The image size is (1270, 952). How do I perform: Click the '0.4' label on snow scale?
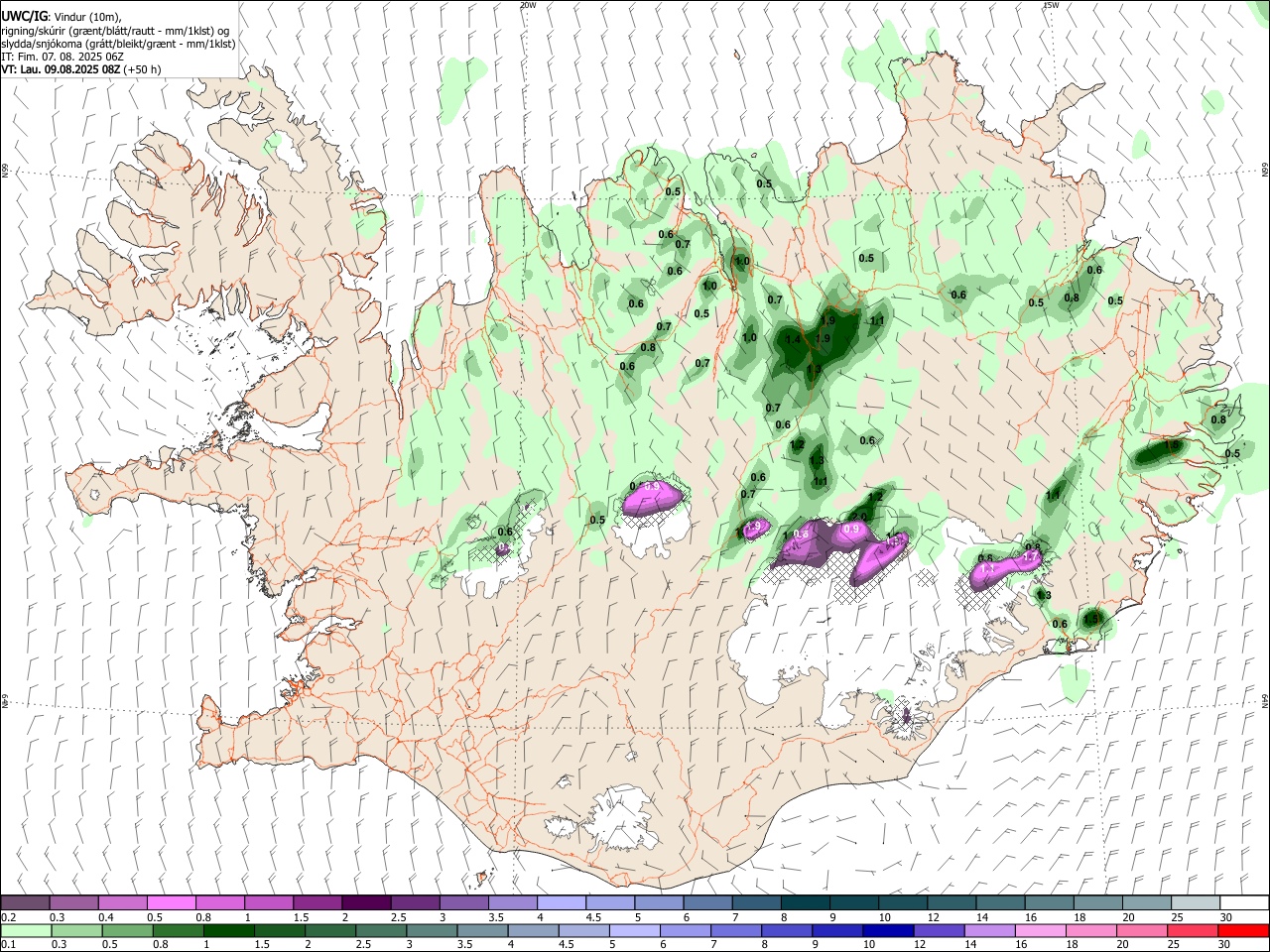click(105, 917)
